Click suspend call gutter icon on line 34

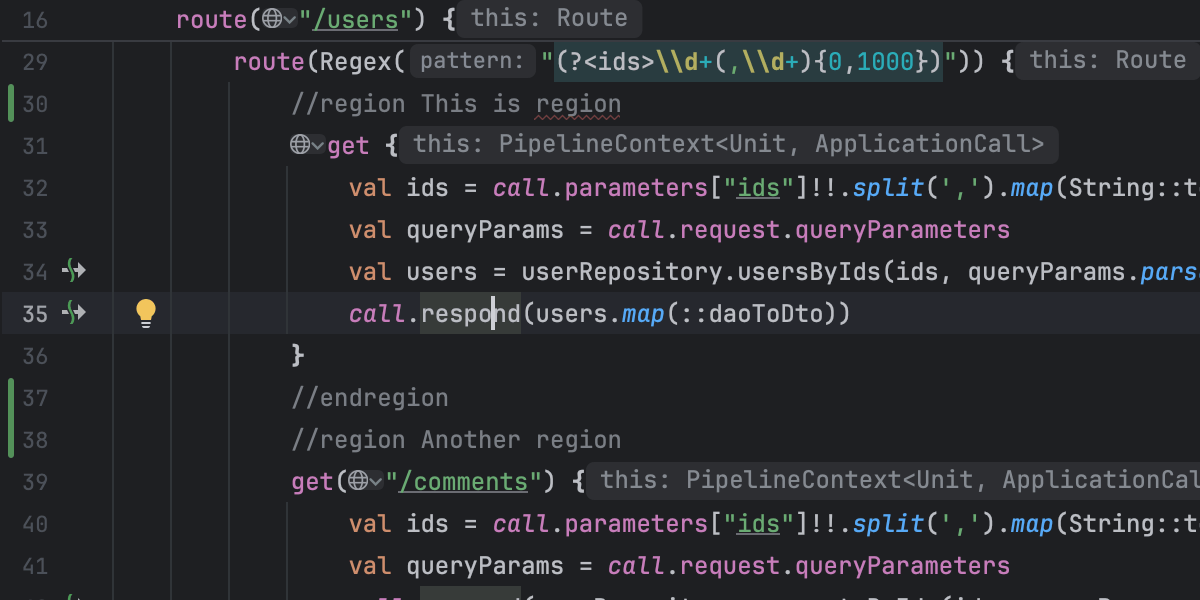tap(74, 271)
